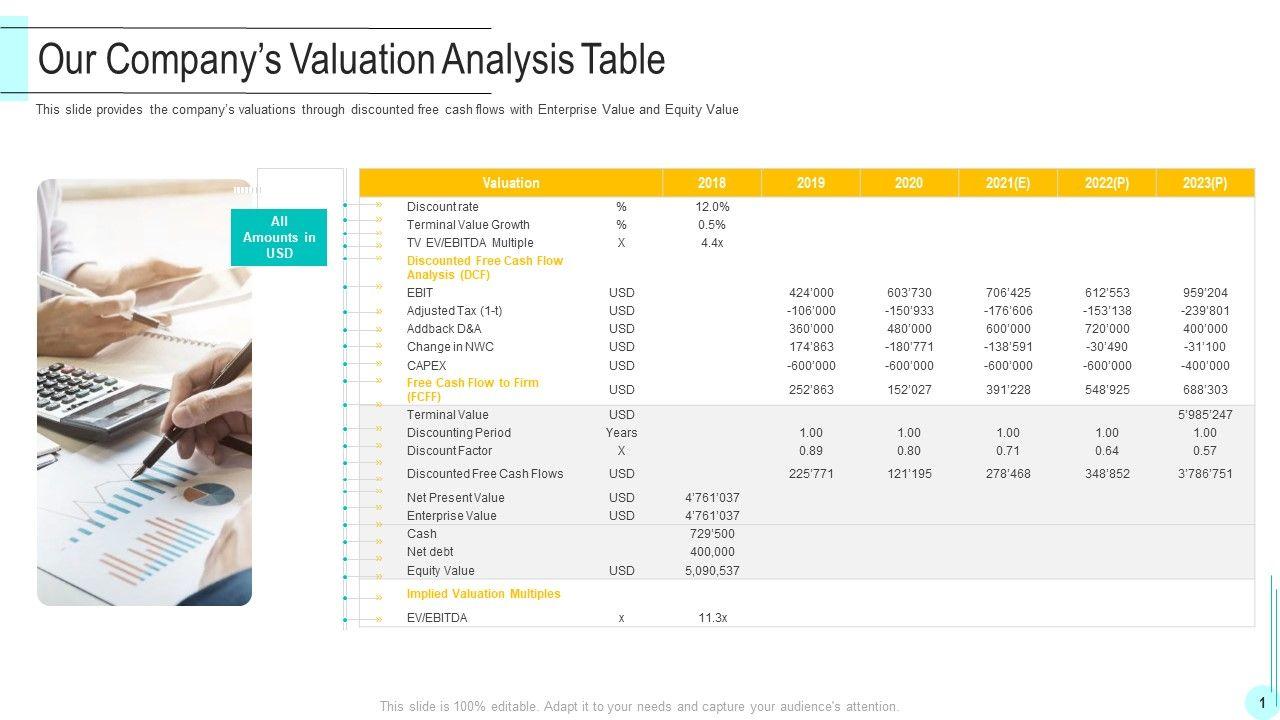
Task: Select the calculator and charts photo
Action: click(x=144, y=392)
